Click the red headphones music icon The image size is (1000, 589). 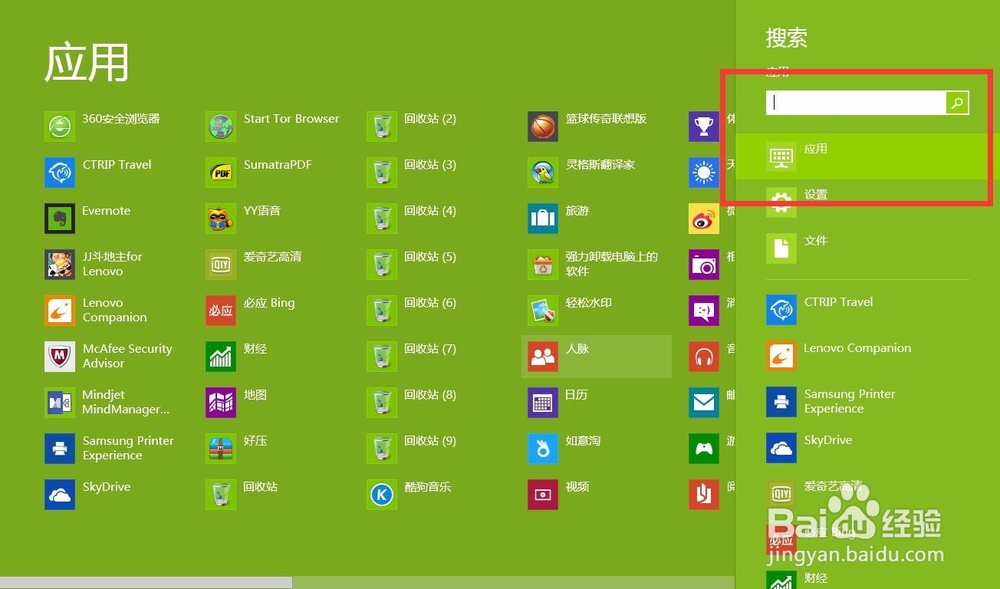coord(704,356)
